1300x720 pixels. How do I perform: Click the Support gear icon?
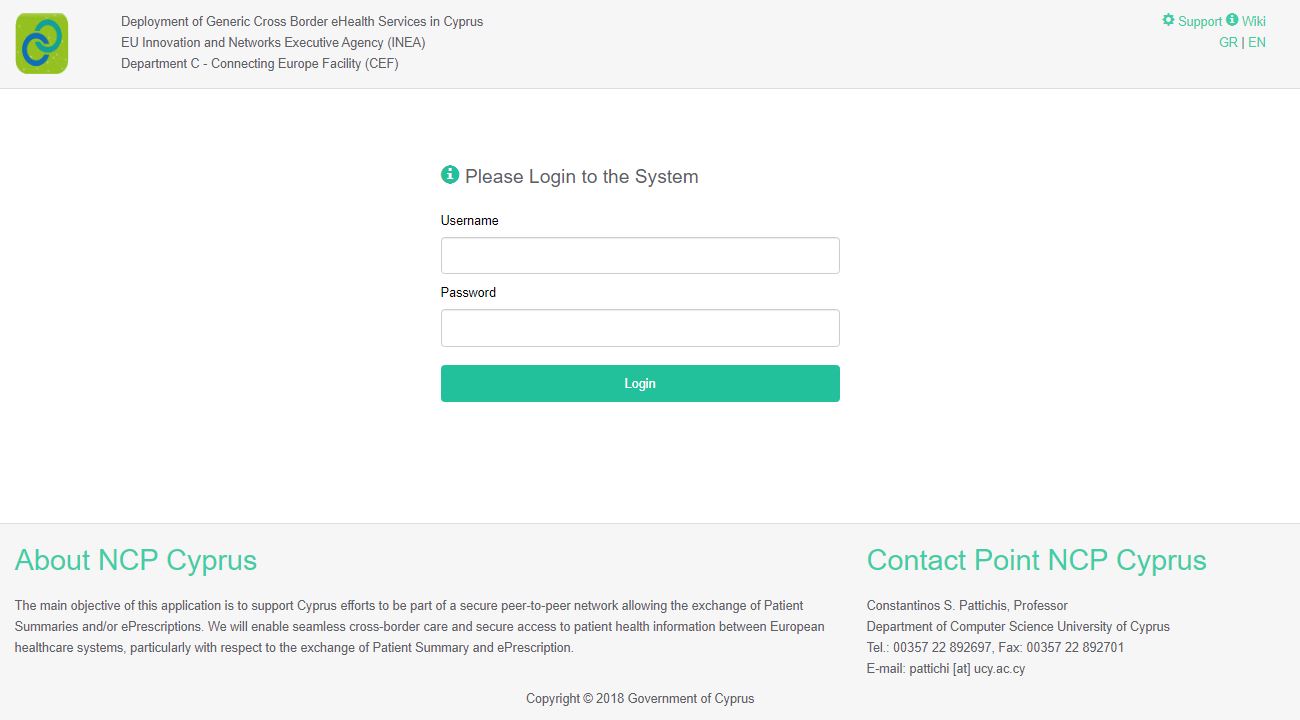pos(1168,20)
